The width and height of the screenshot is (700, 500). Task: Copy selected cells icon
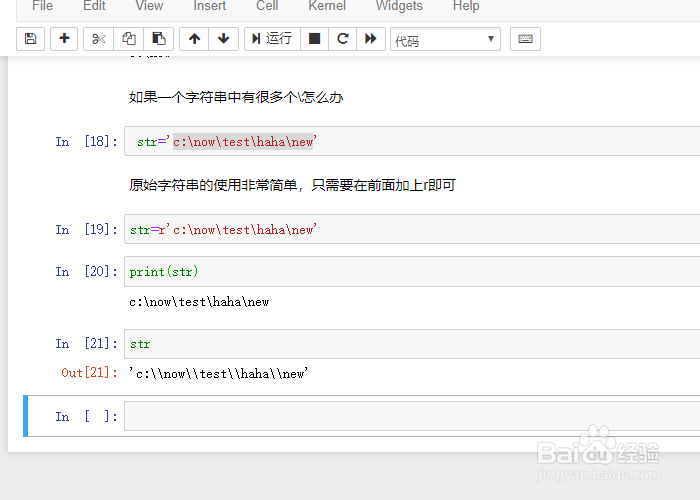click(129, 39)
